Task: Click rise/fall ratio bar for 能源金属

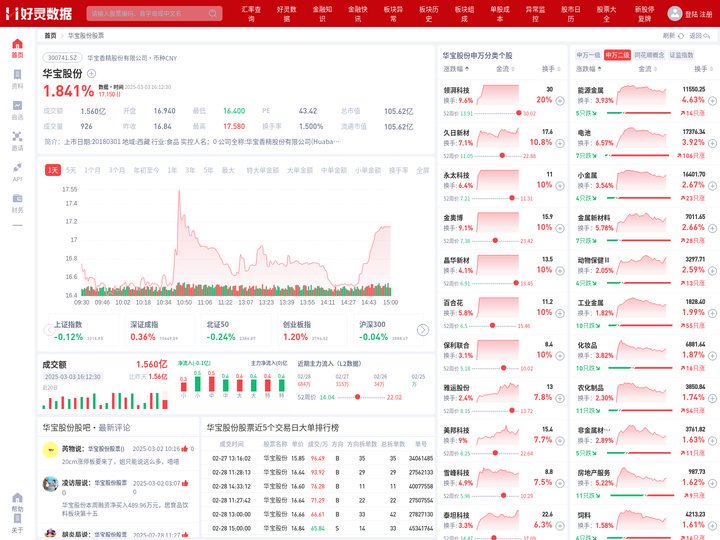Action: point(639,113)
